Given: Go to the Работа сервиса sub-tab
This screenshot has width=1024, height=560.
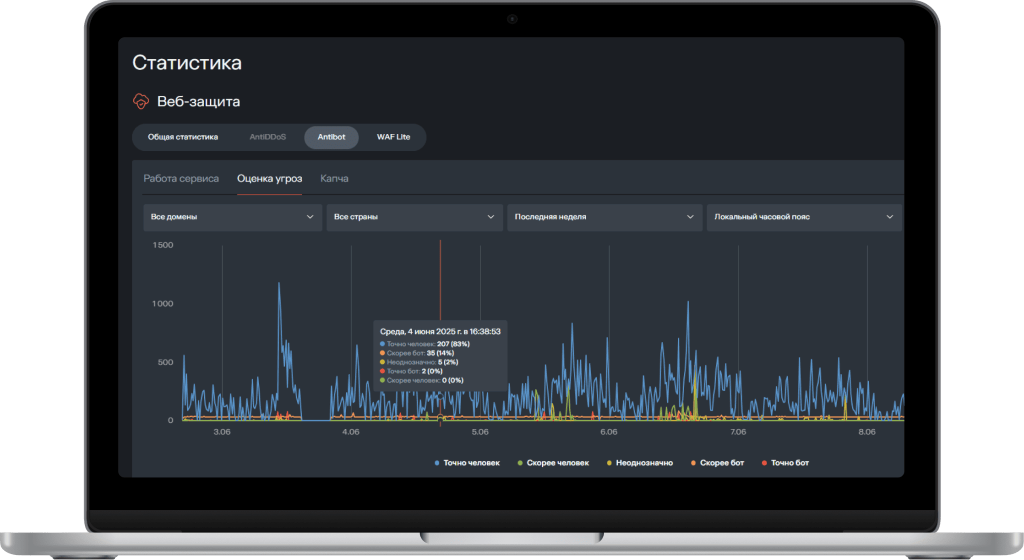Looking at the screenshot, I should 181,178.
